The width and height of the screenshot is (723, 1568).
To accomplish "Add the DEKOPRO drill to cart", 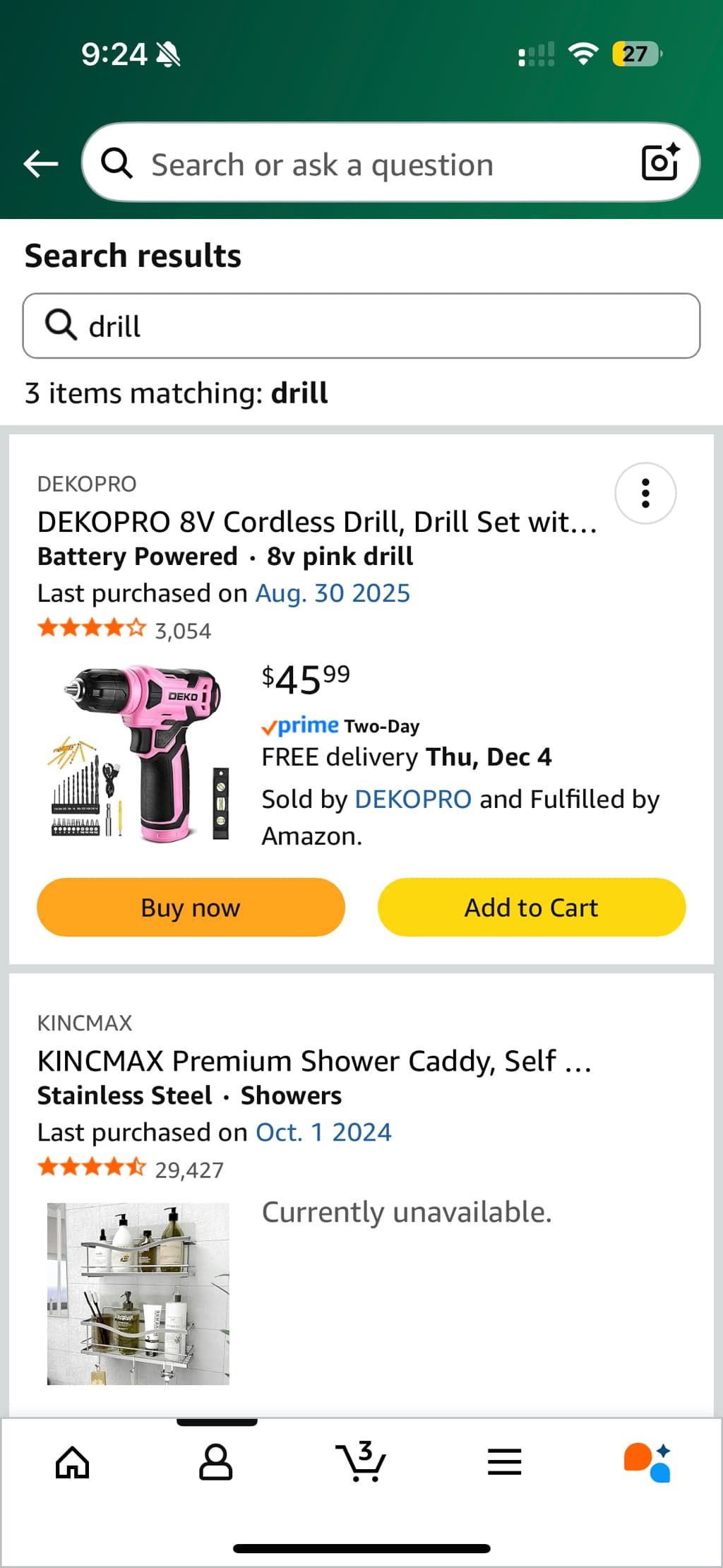I will 531,908.
